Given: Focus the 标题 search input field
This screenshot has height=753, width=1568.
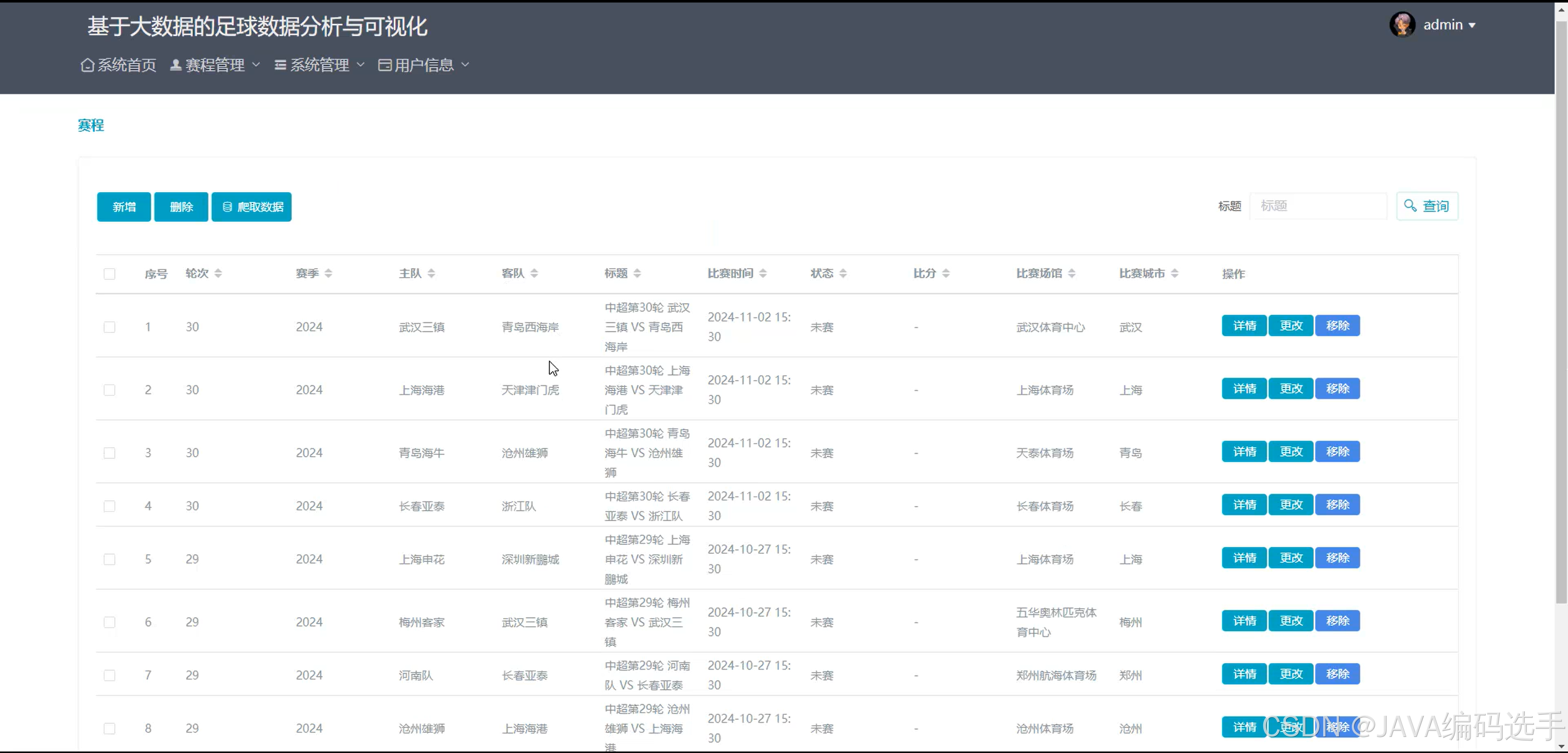Looking at the screenshot, I should click(x=1318, y=206).
